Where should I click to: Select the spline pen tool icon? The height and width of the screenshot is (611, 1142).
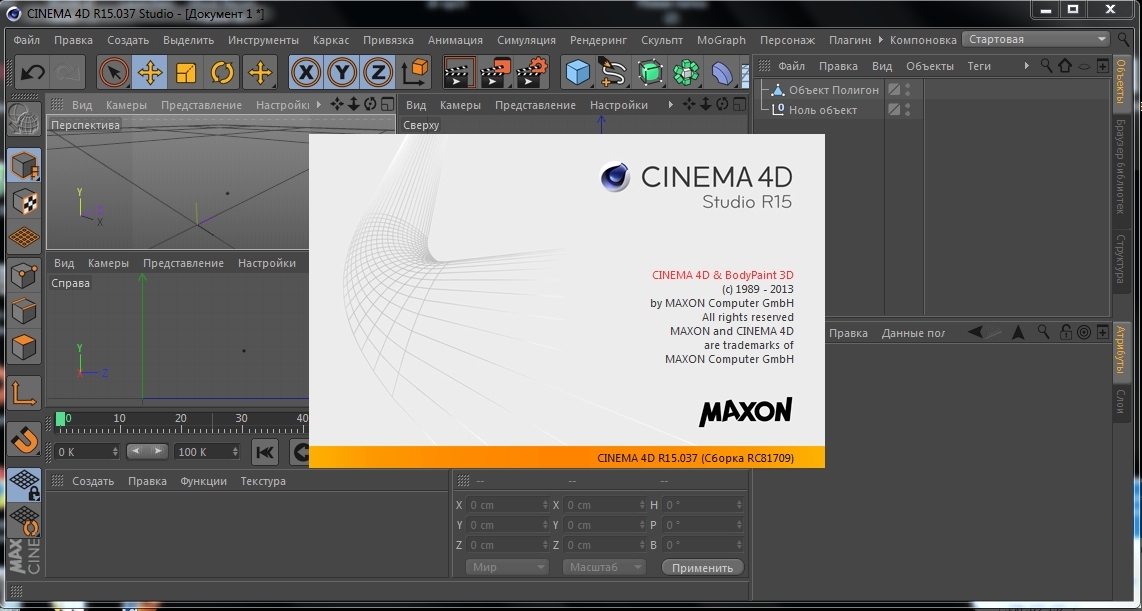[x=613, y=72]
